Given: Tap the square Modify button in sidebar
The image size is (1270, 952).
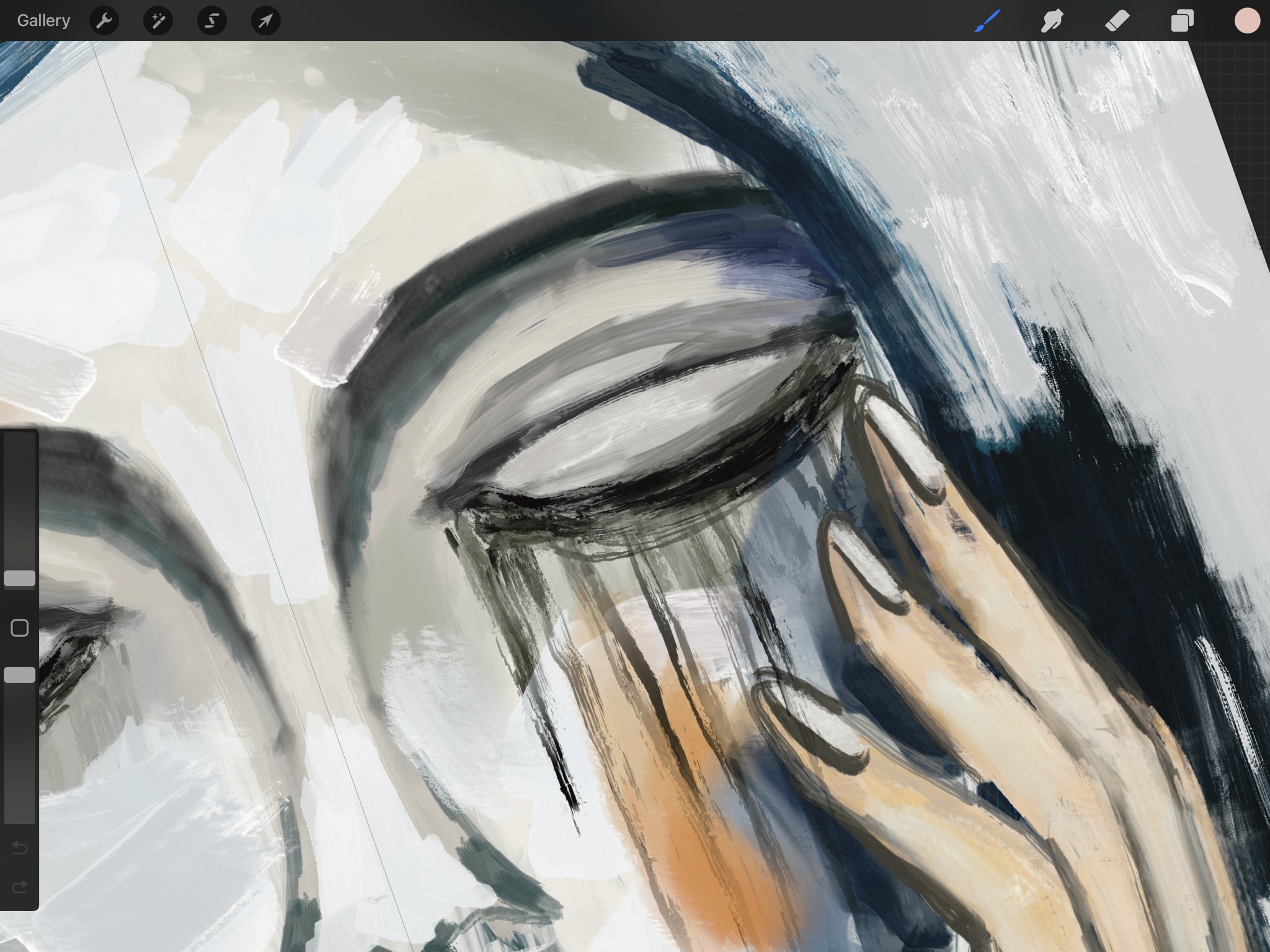Looking at the screenshot, I should coord(20,628).
